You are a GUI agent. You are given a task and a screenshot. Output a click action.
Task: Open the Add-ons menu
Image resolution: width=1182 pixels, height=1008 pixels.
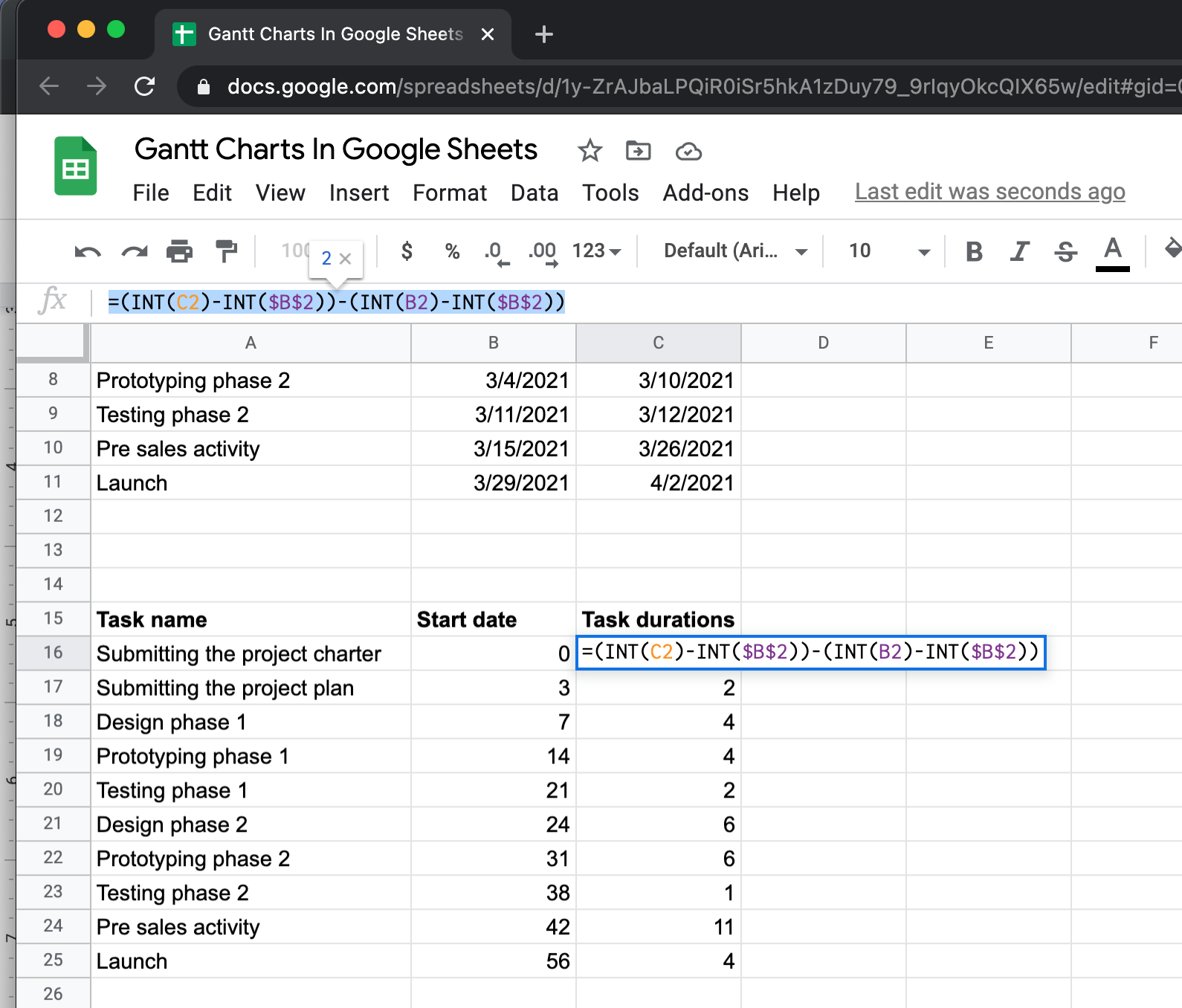705,193
